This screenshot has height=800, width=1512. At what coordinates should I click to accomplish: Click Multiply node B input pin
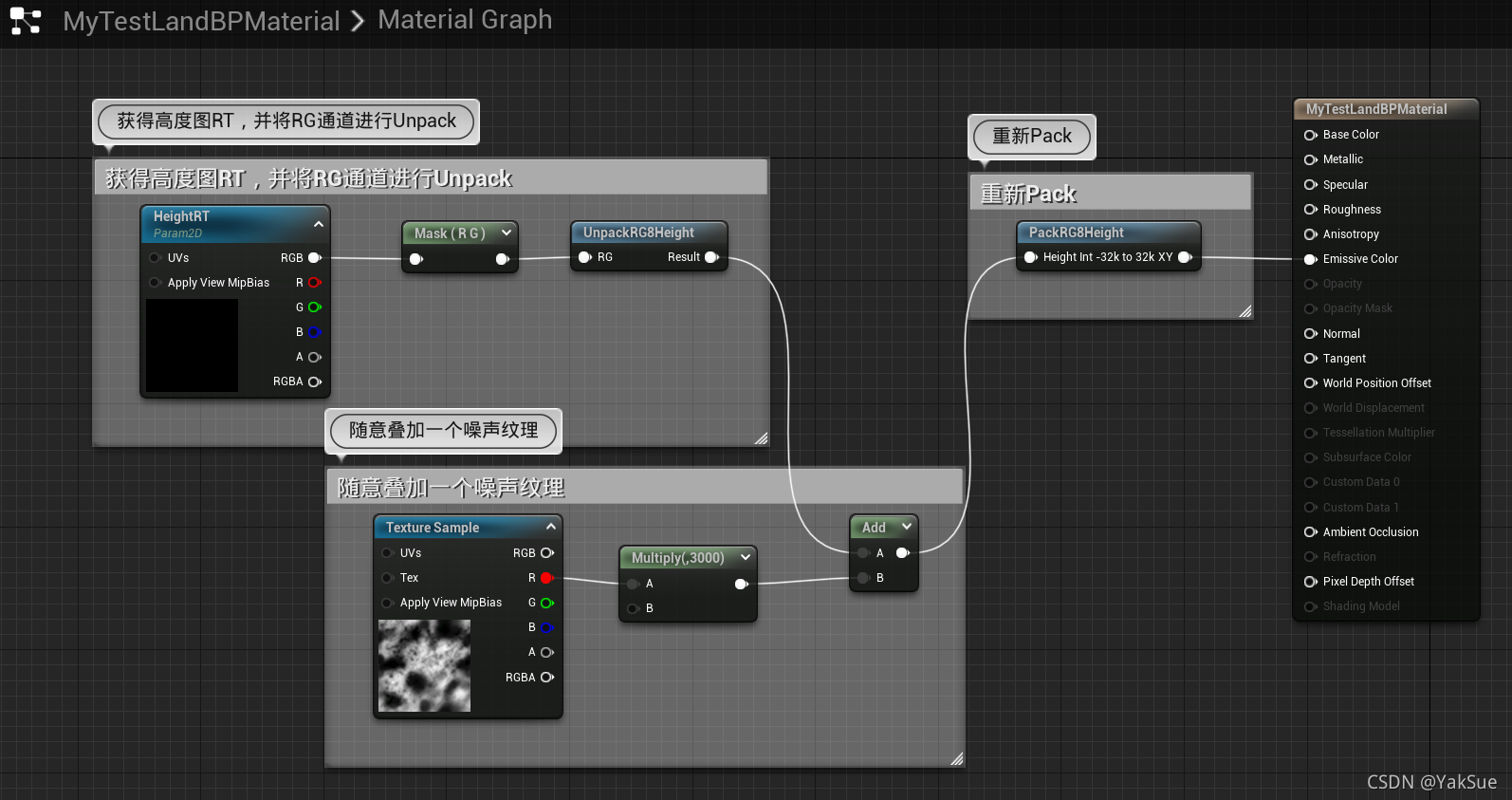633,608
